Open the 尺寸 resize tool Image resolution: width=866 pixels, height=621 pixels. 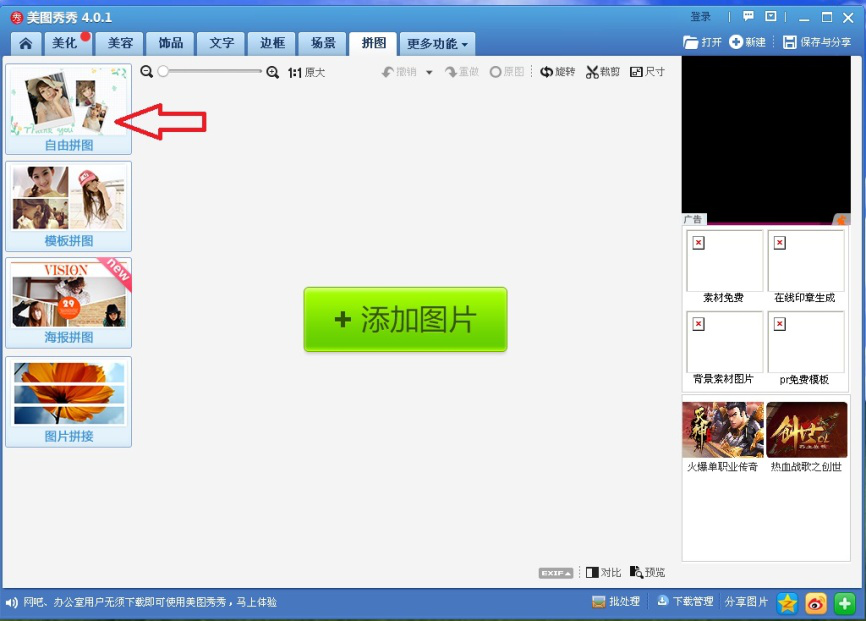[x=647, y=72]
